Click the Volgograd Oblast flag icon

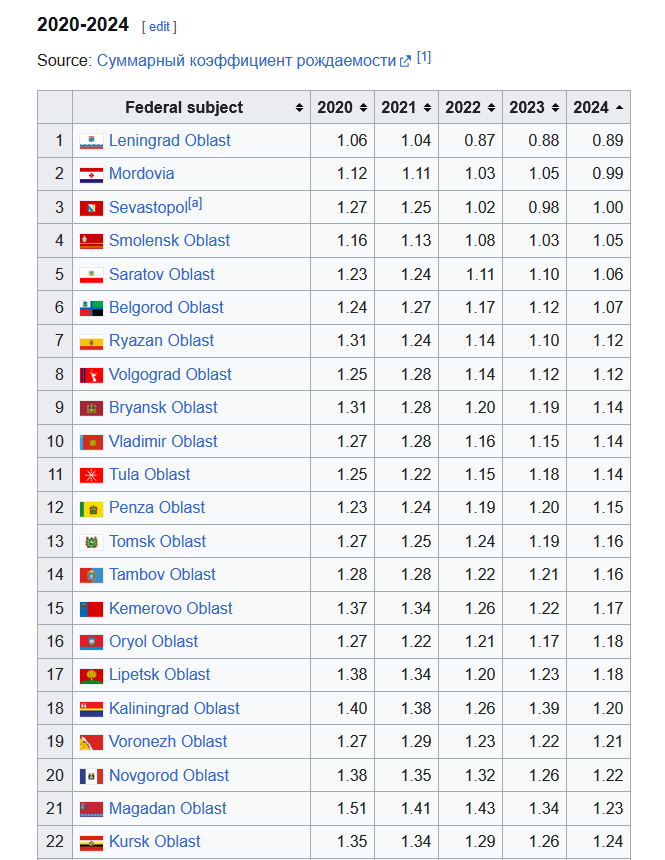tap(91, 375)
